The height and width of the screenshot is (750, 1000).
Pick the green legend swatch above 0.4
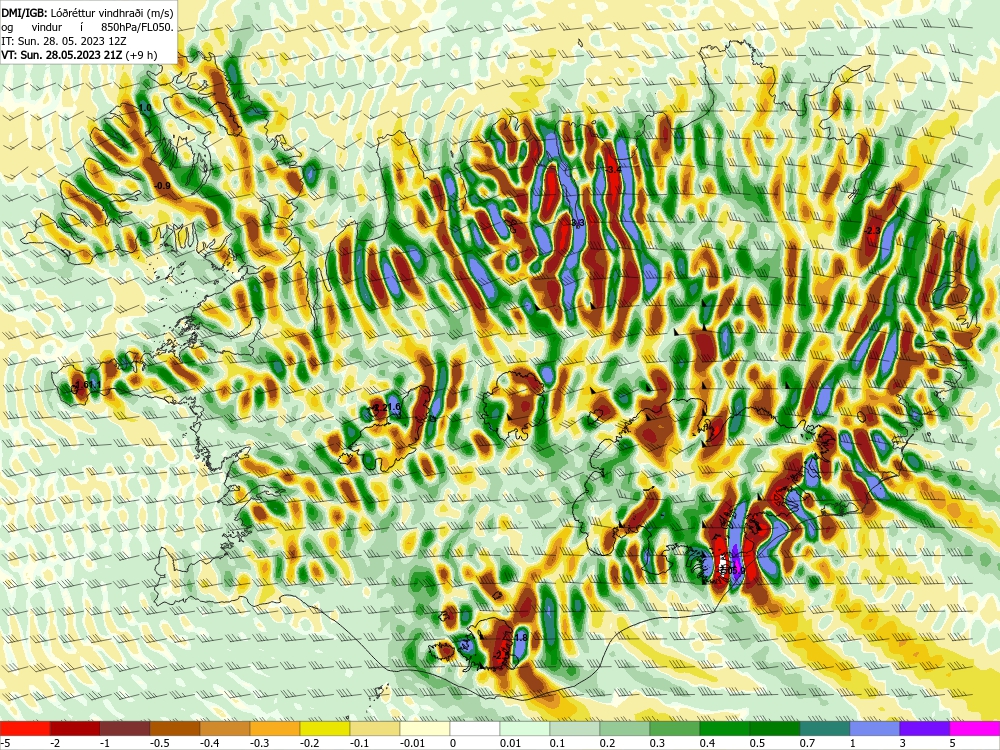point(725,728)
